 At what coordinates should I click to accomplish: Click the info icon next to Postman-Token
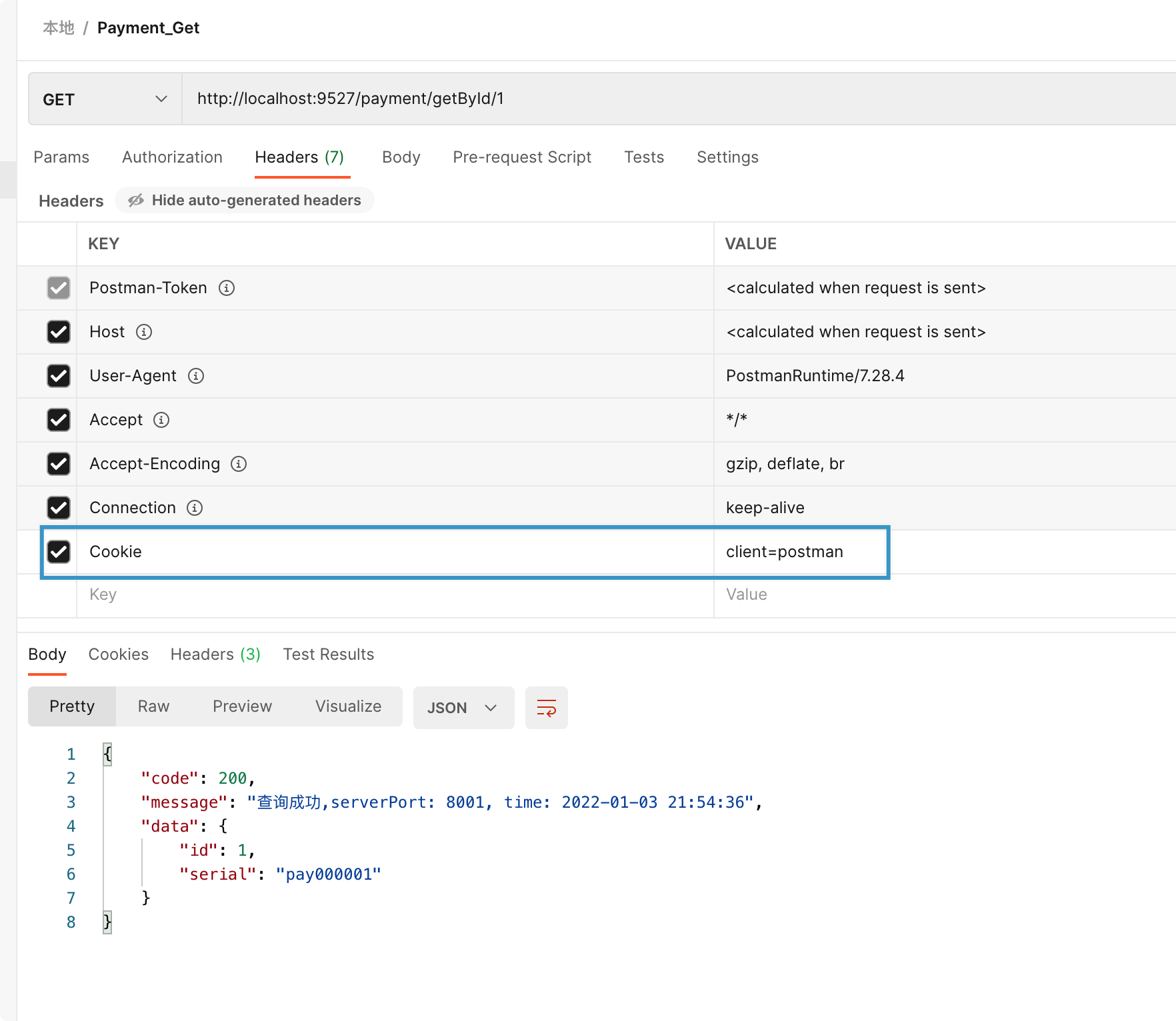point(227,288)
